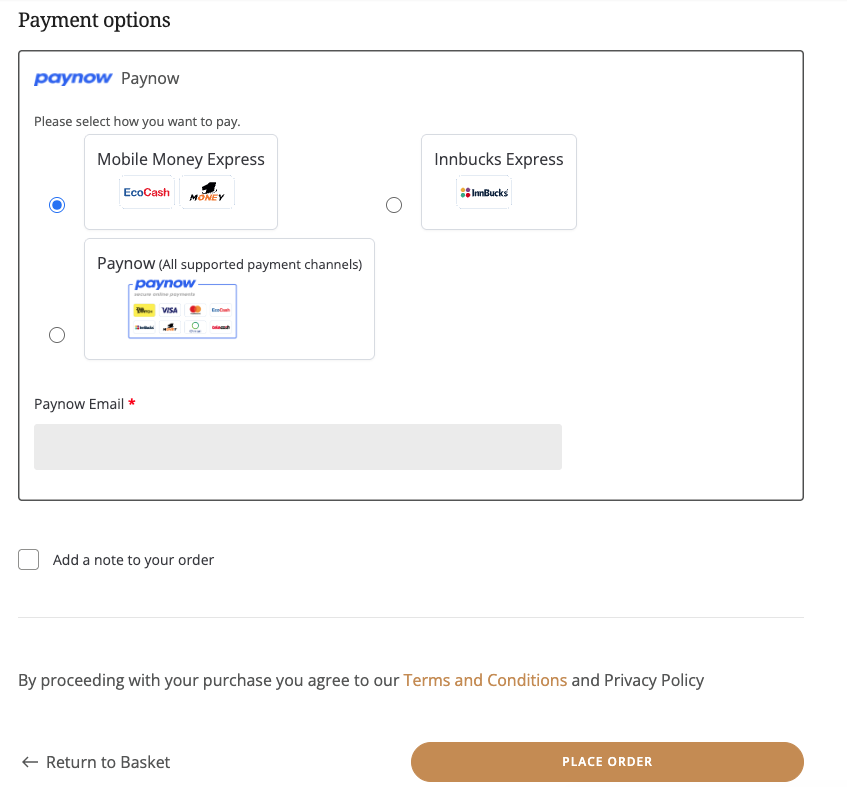The image size is (847, 787).
Task: Select the Mobile Money Express radio button
Action: pyautogui.click(x=57, y=205)
